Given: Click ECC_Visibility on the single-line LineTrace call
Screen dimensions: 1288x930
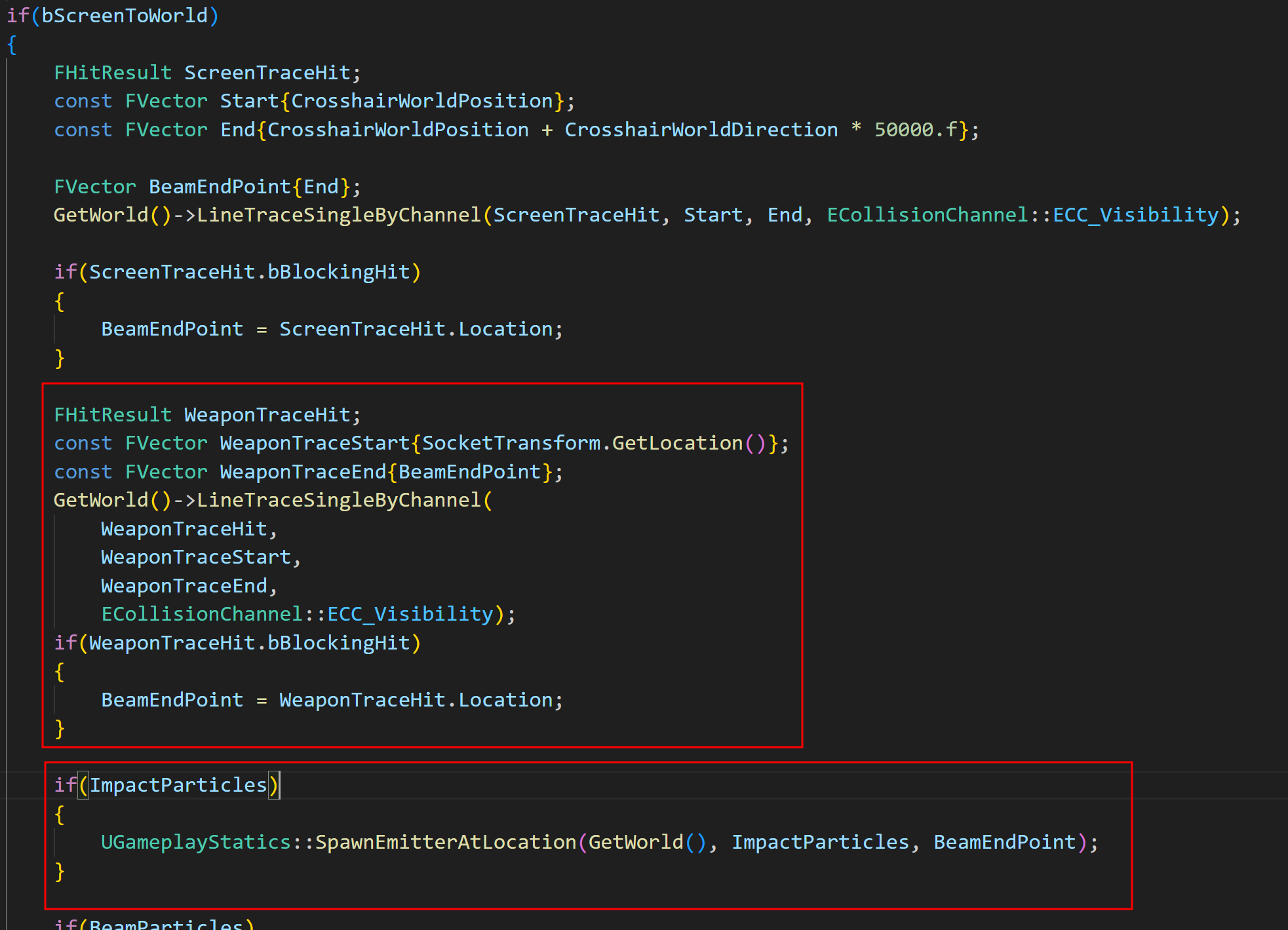Looking at the screenshot, I should [x=1135, y=215].
